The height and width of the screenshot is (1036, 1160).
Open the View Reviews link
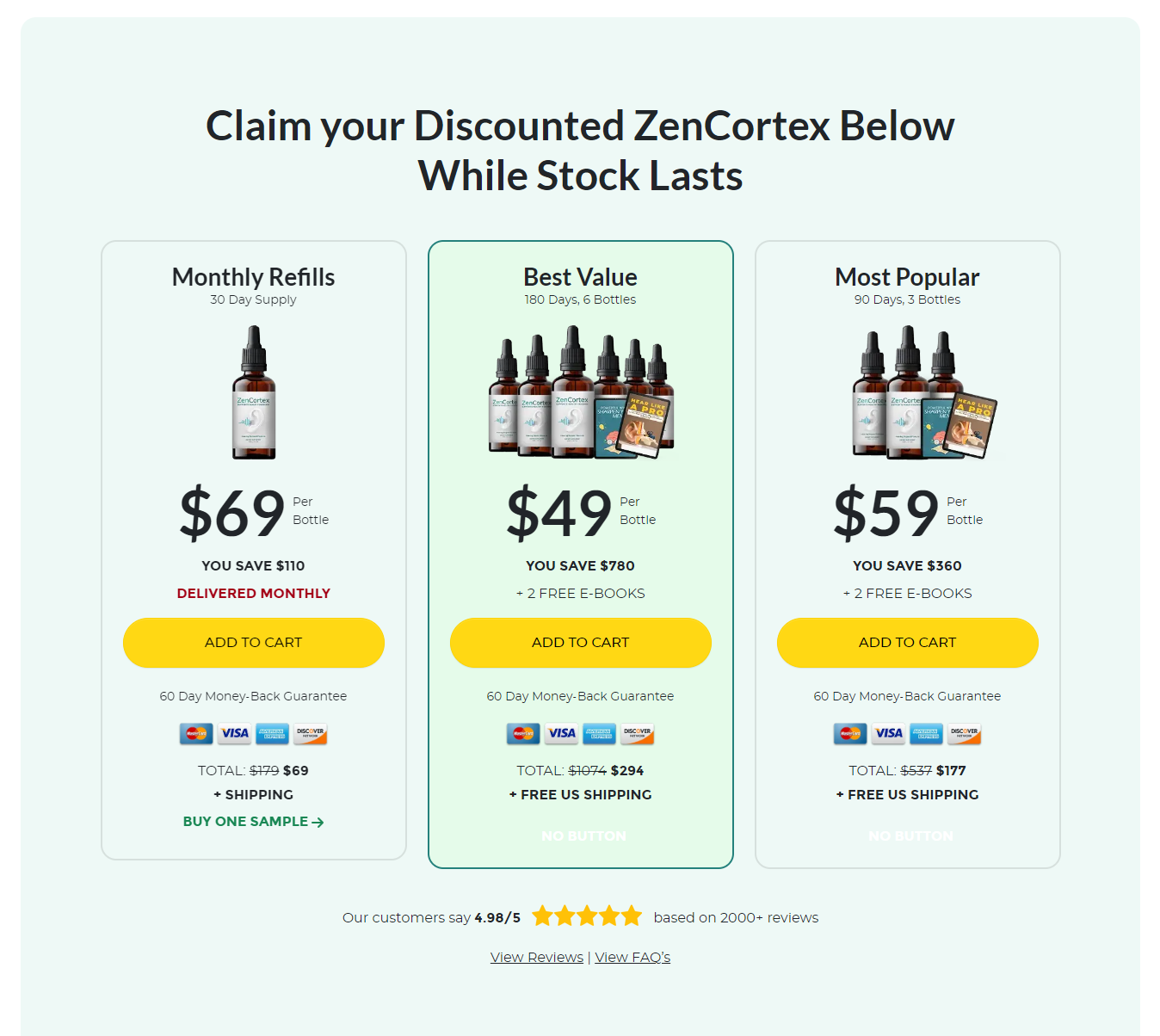[537, 957]
